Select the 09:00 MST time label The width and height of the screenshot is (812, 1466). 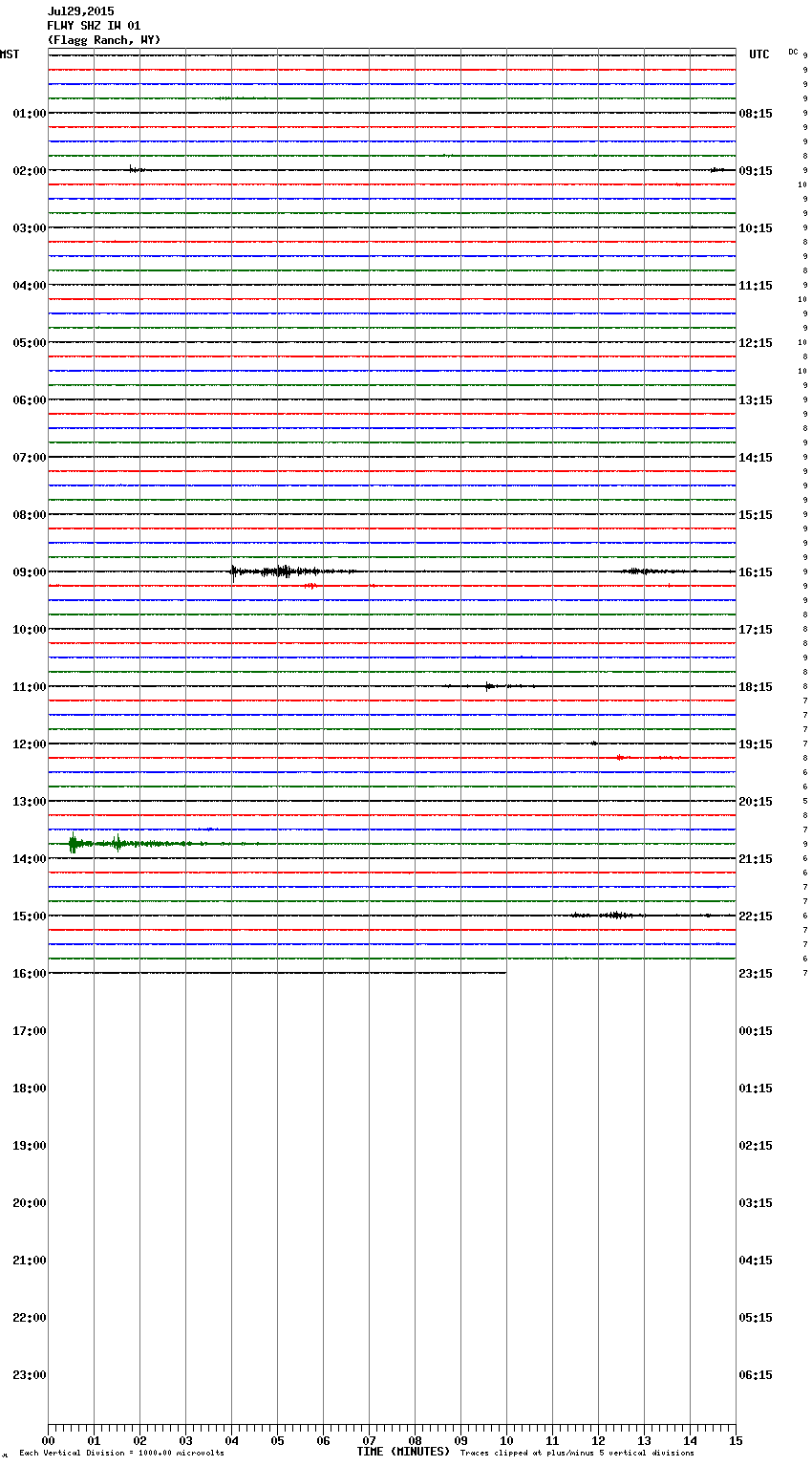click(x=29, y=572)
